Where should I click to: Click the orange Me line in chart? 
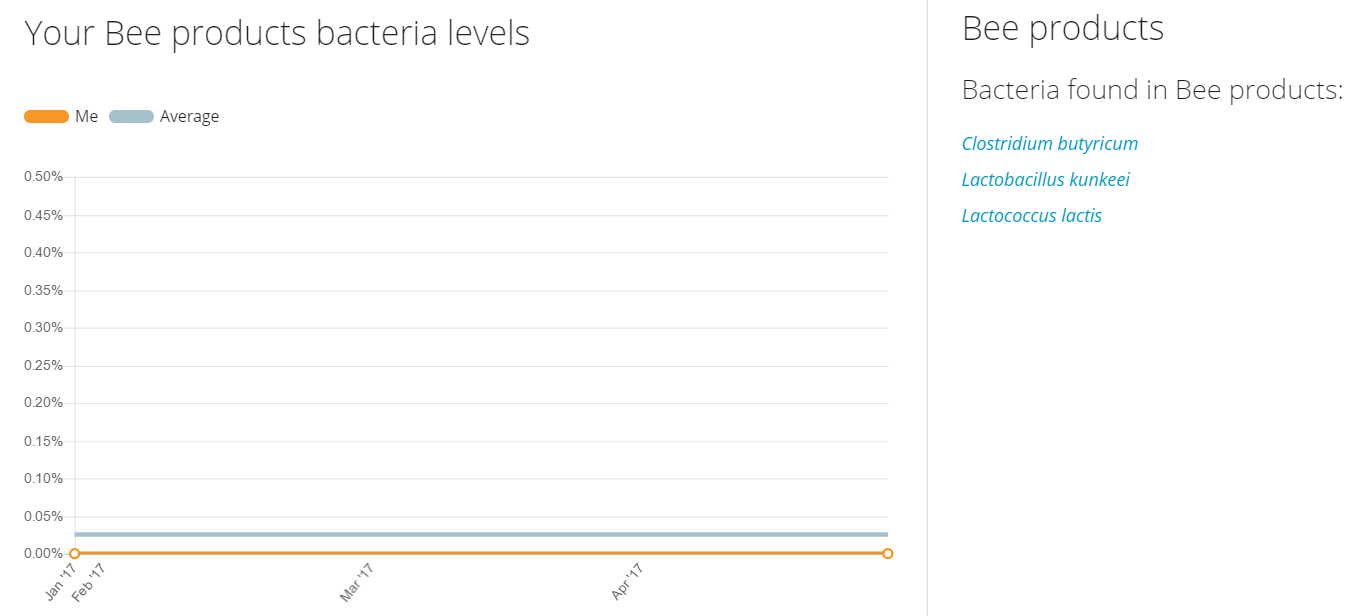click(x=480, y=553)
